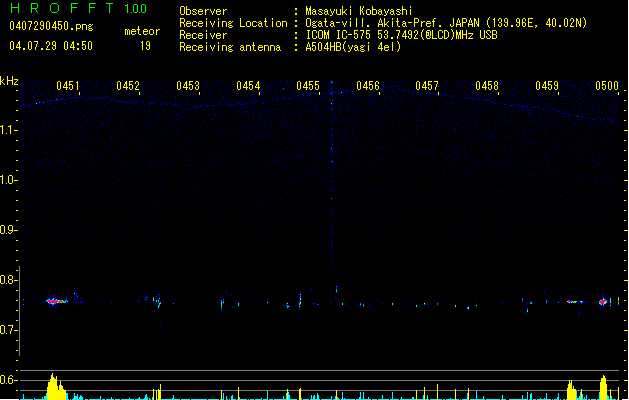Click the date stamp 04.07.29 04:50
Image resolution: width=629 pixels, height=400 pixels.
click(x=51, y=46)
